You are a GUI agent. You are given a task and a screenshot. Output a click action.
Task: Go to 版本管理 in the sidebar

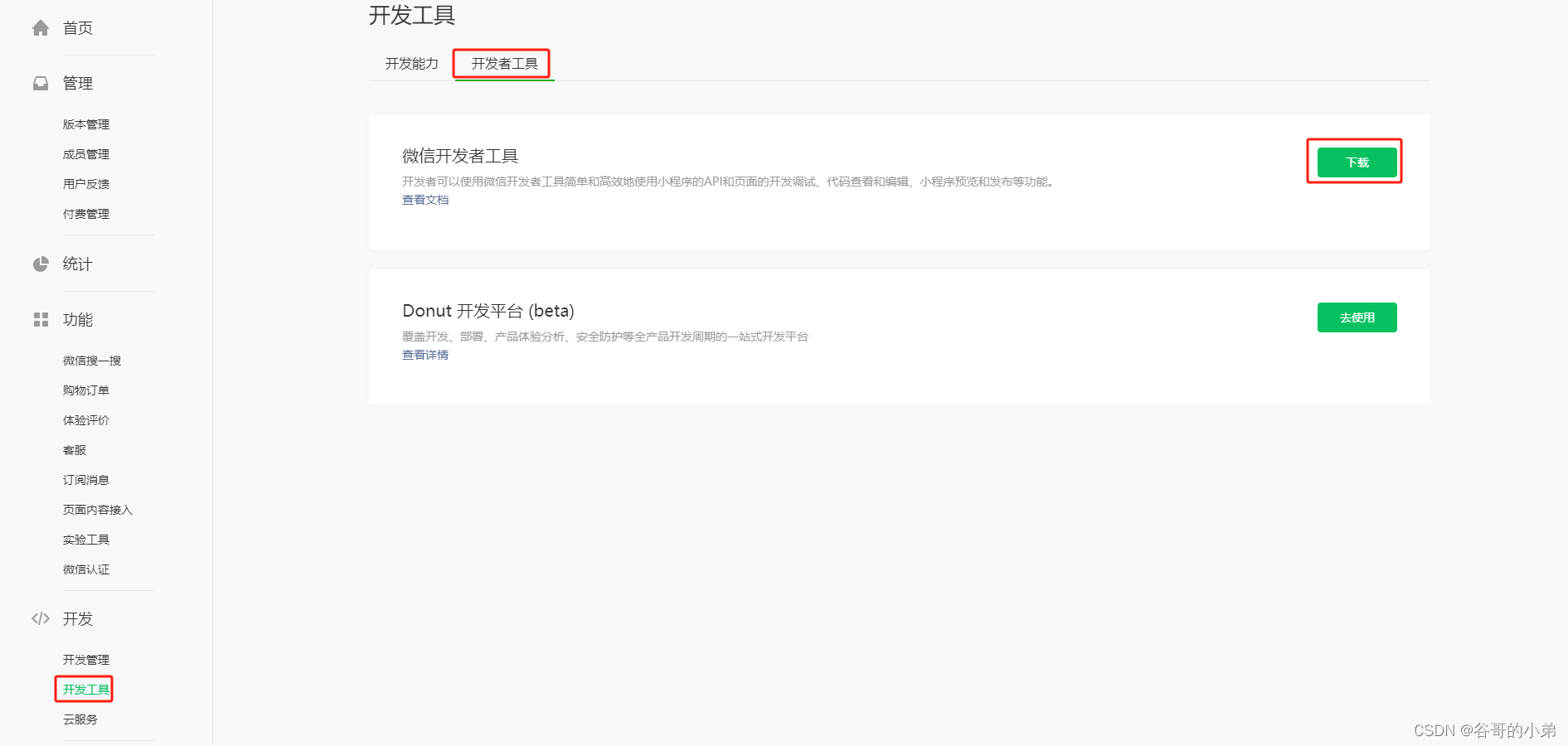tap(86, 124)
